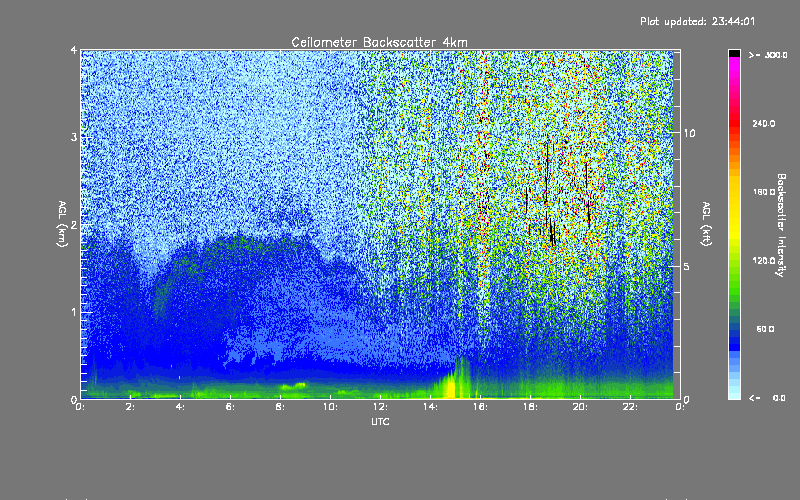Click the pale cyan 0.0 bottom of colorbar
Image resolution: width=800 pixels, height=500 pixels.
click(734, 394)
